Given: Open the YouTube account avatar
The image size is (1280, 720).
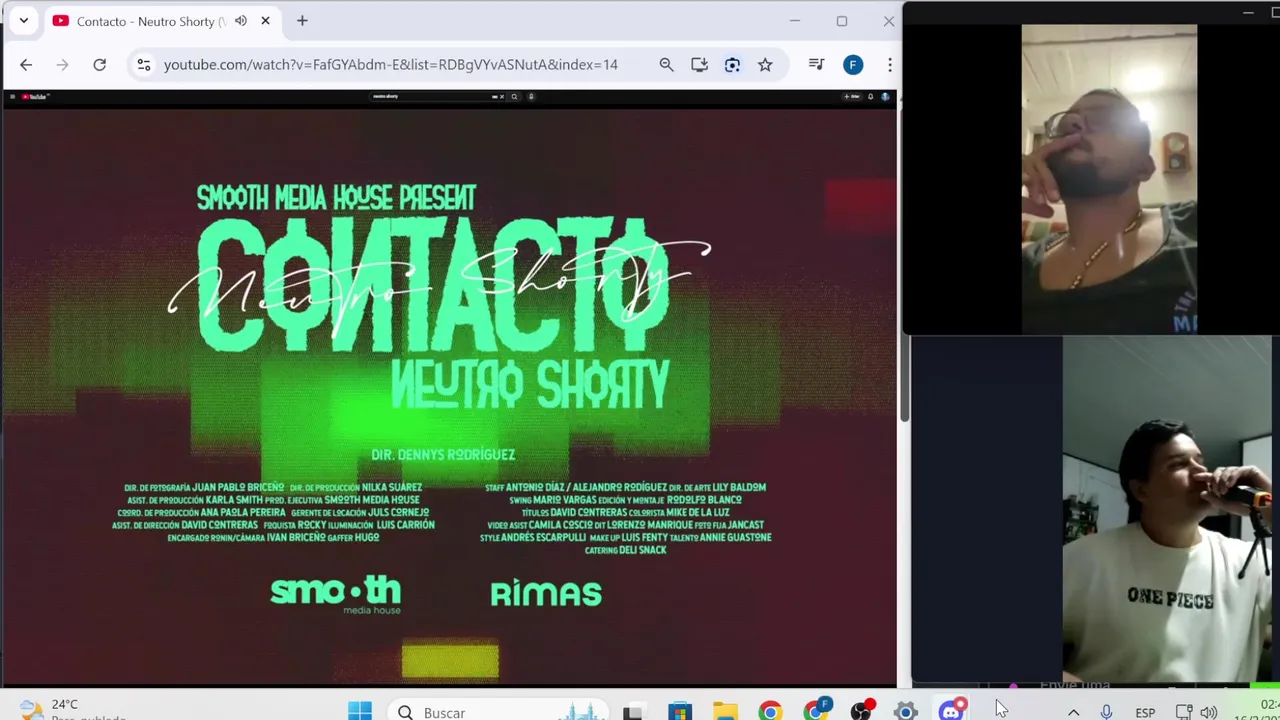Looking at the screenshot, I should click(886, 97).
